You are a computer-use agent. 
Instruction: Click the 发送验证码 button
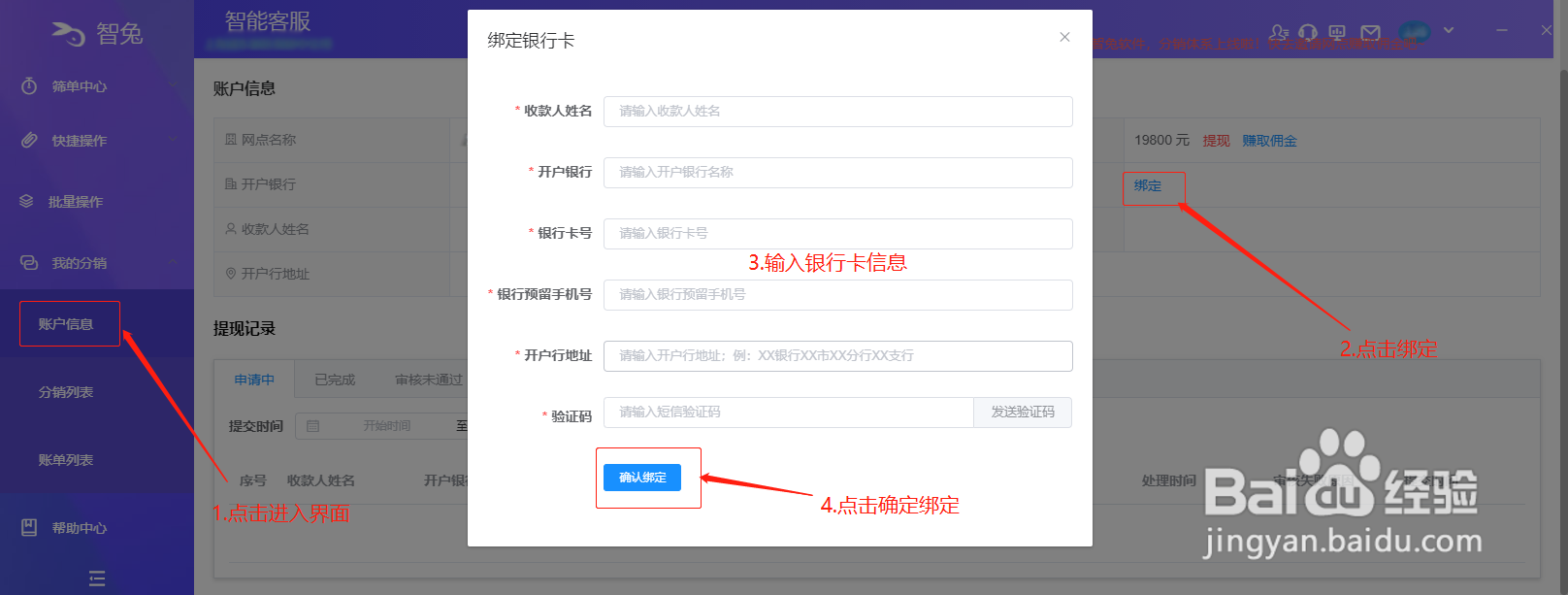(x=1023, y=413)
